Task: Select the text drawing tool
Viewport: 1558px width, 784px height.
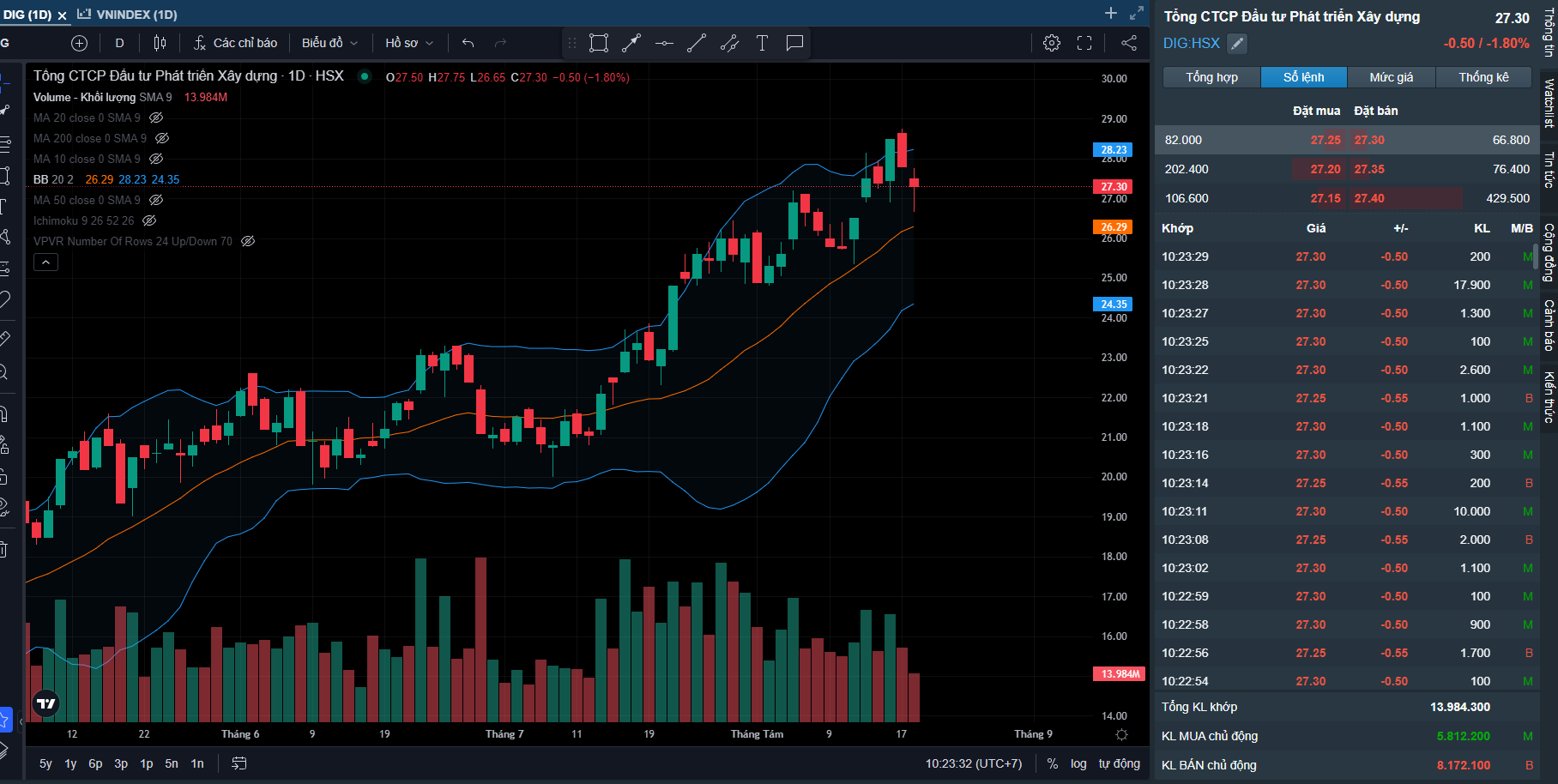Action: 762,43
